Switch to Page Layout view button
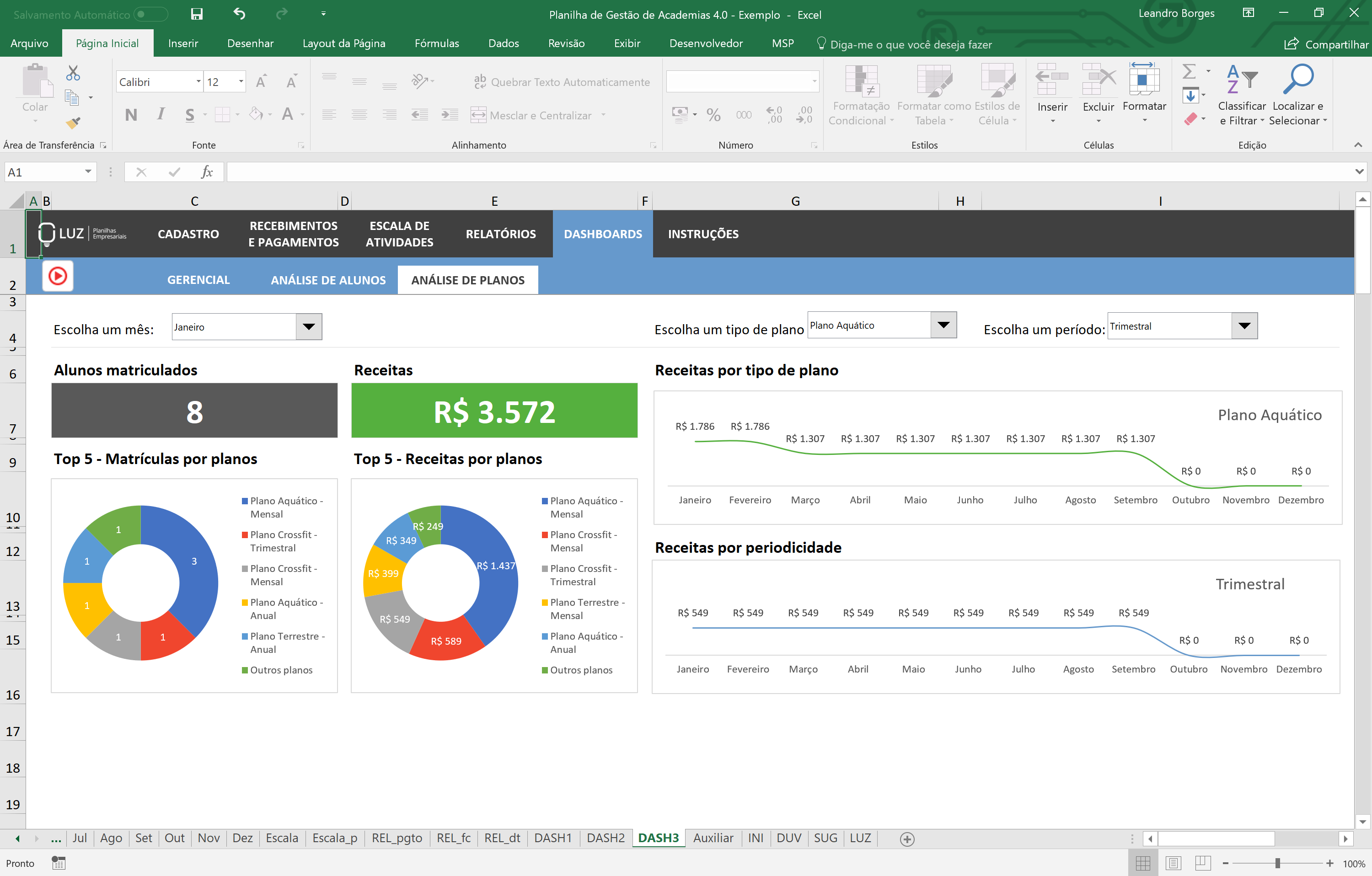 [1173, 863]
